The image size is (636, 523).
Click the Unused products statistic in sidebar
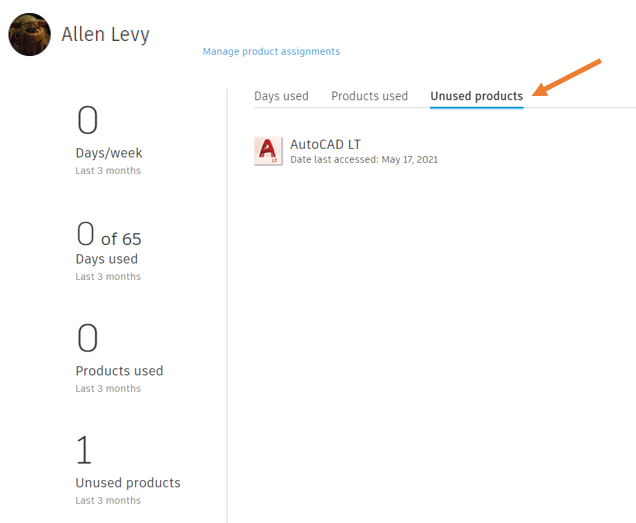point(128,483)
